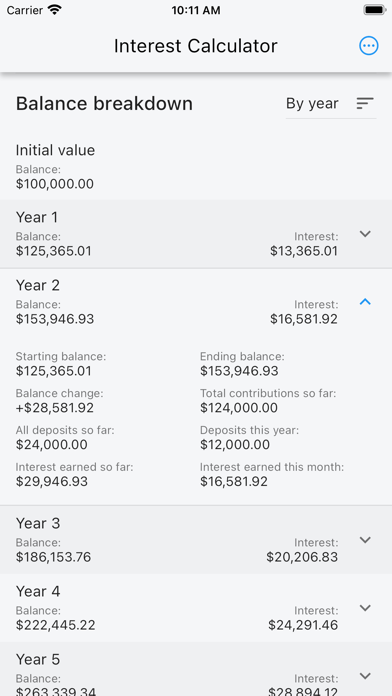Tap the Wi-Fi icon in status bar
The width and height of the screenshot is (392, 696).
[55, 10]
